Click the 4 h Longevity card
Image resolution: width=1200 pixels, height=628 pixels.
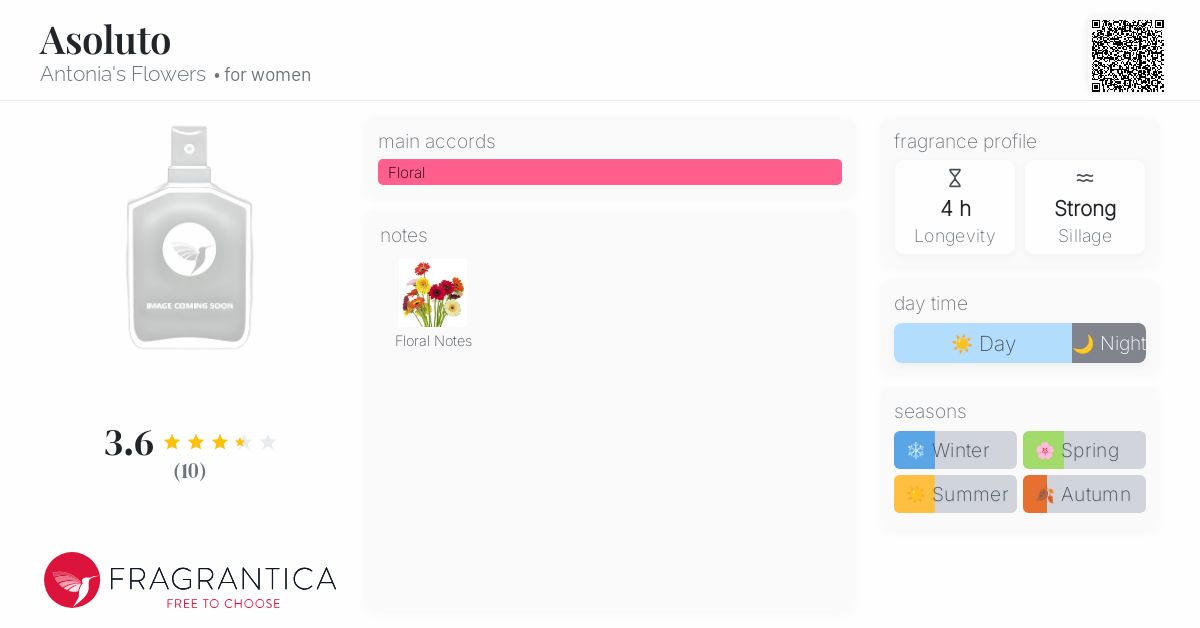955,208
